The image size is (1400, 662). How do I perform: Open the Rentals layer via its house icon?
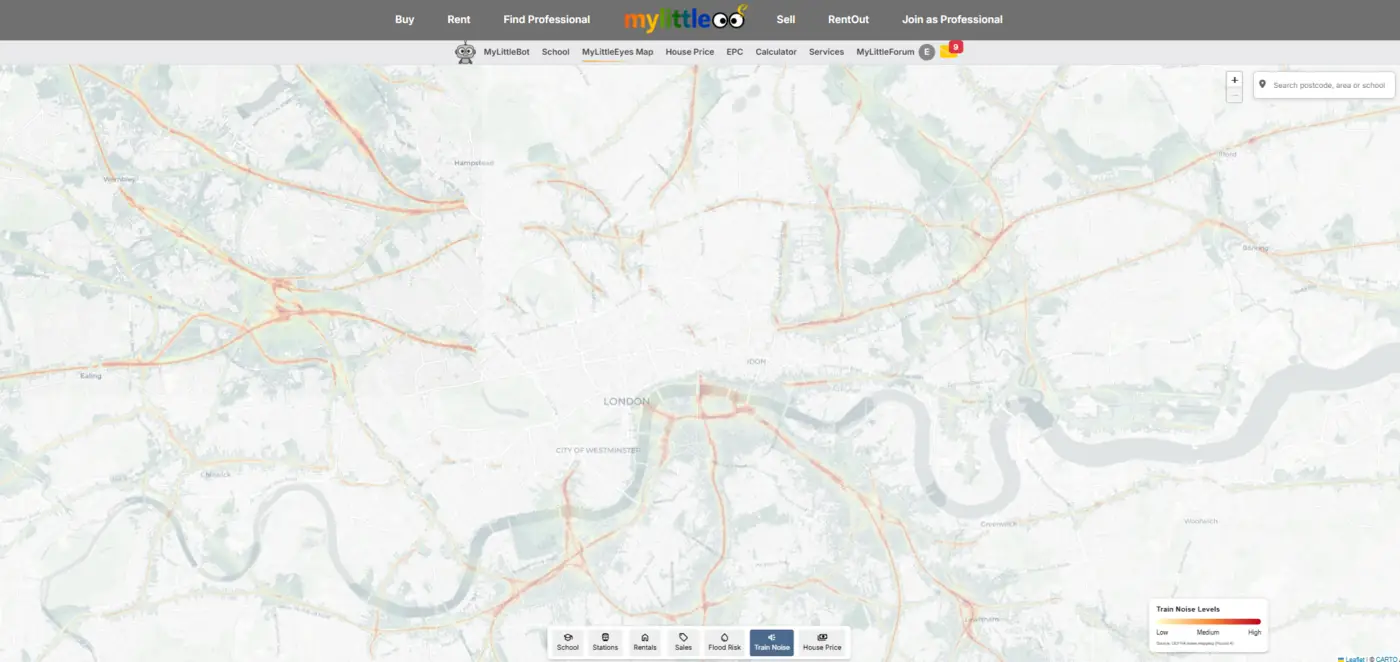(645, 640)
